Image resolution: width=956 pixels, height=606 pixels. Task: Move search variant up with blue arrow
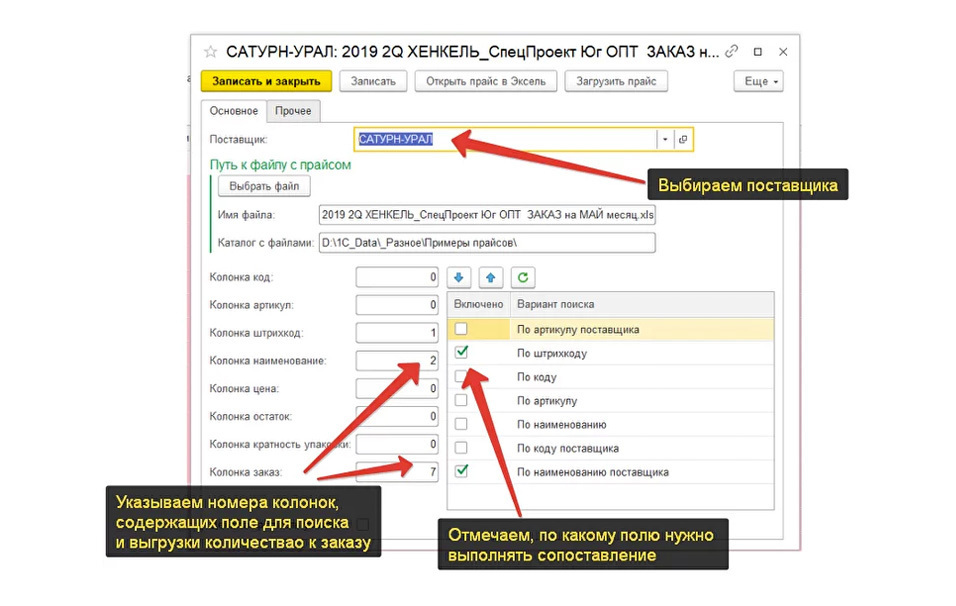(491, 277)
